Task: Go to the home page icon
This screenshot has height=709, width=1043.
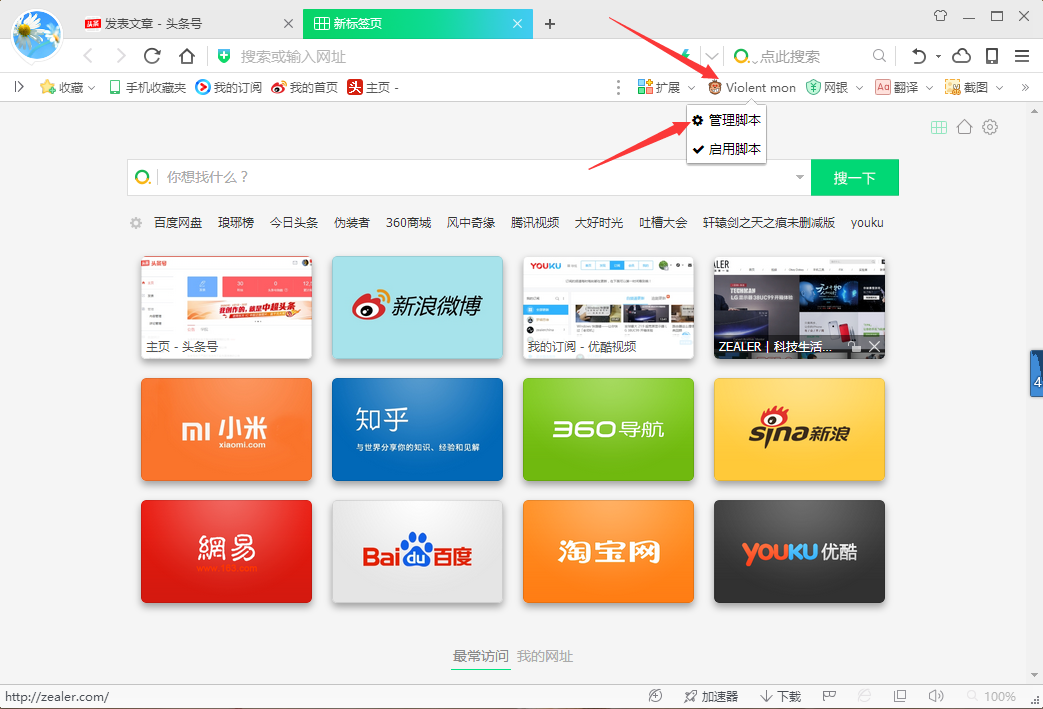Action: click(187, 56)
